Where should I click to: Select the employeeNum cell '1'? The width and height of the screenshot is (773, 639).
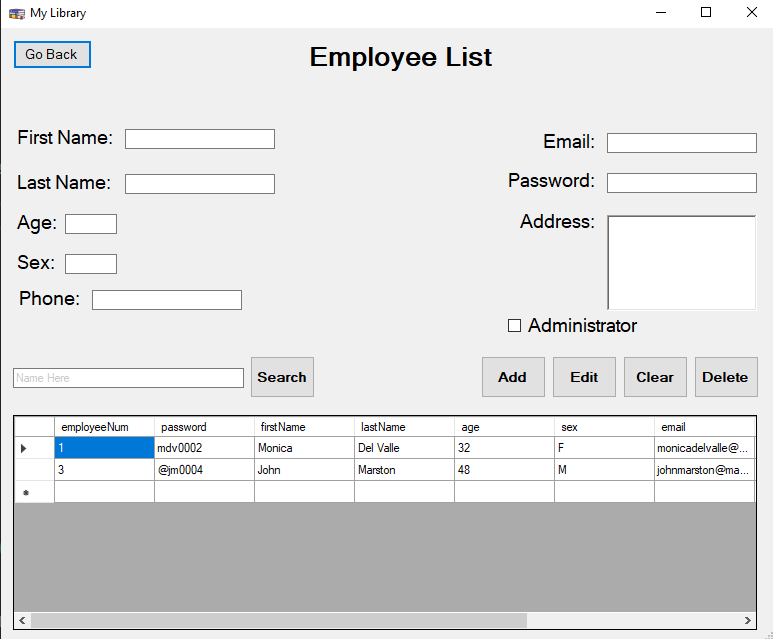pyautogui.click(x=104, y=448)
